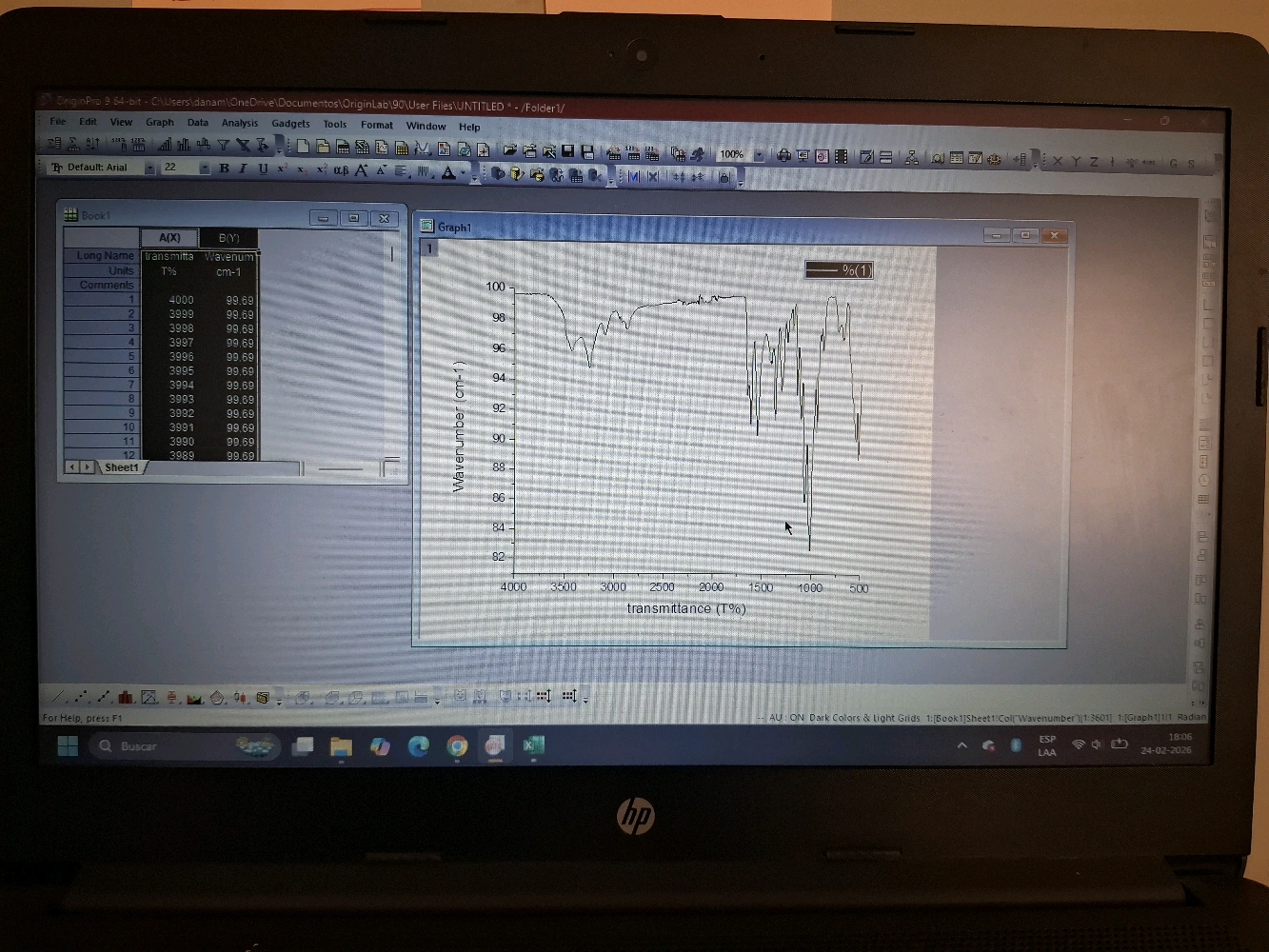Toggle Italic text formatting

[x=243, y=169]
